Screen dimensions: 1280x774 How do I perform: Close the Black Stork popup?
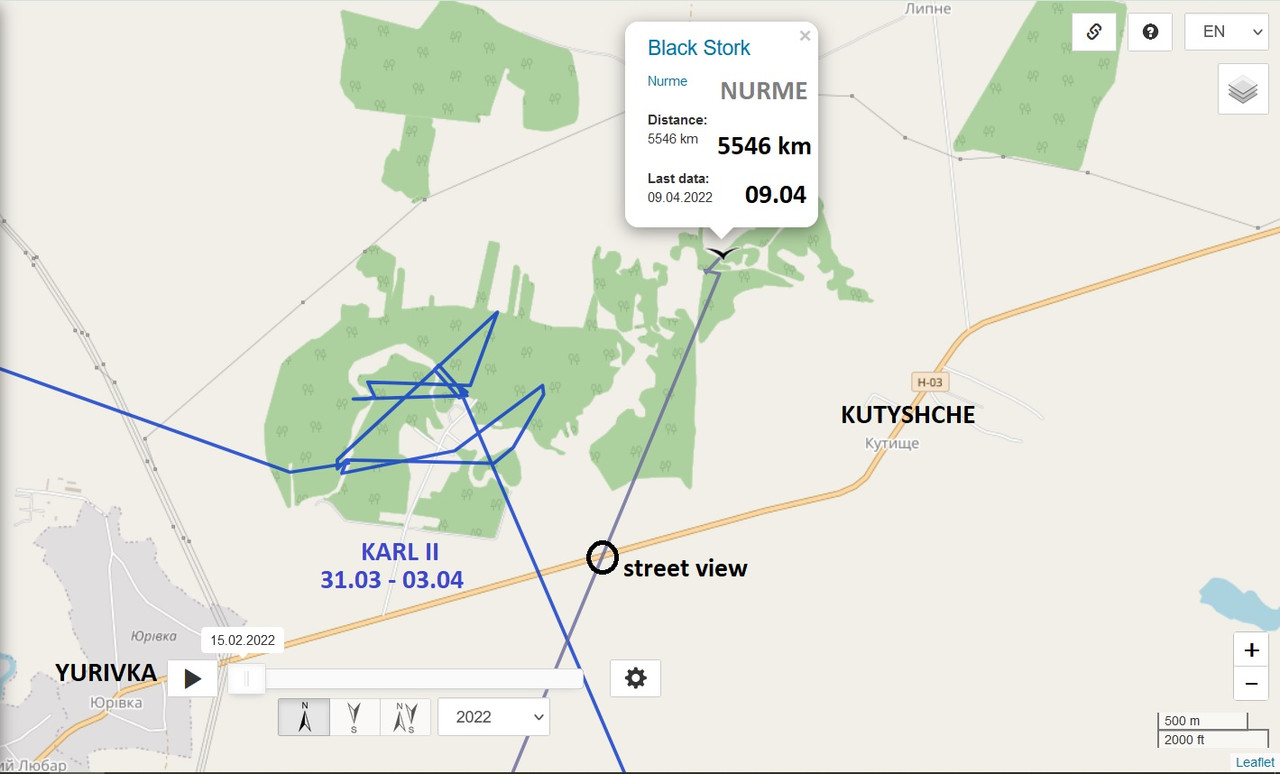[x=804, y=36]
